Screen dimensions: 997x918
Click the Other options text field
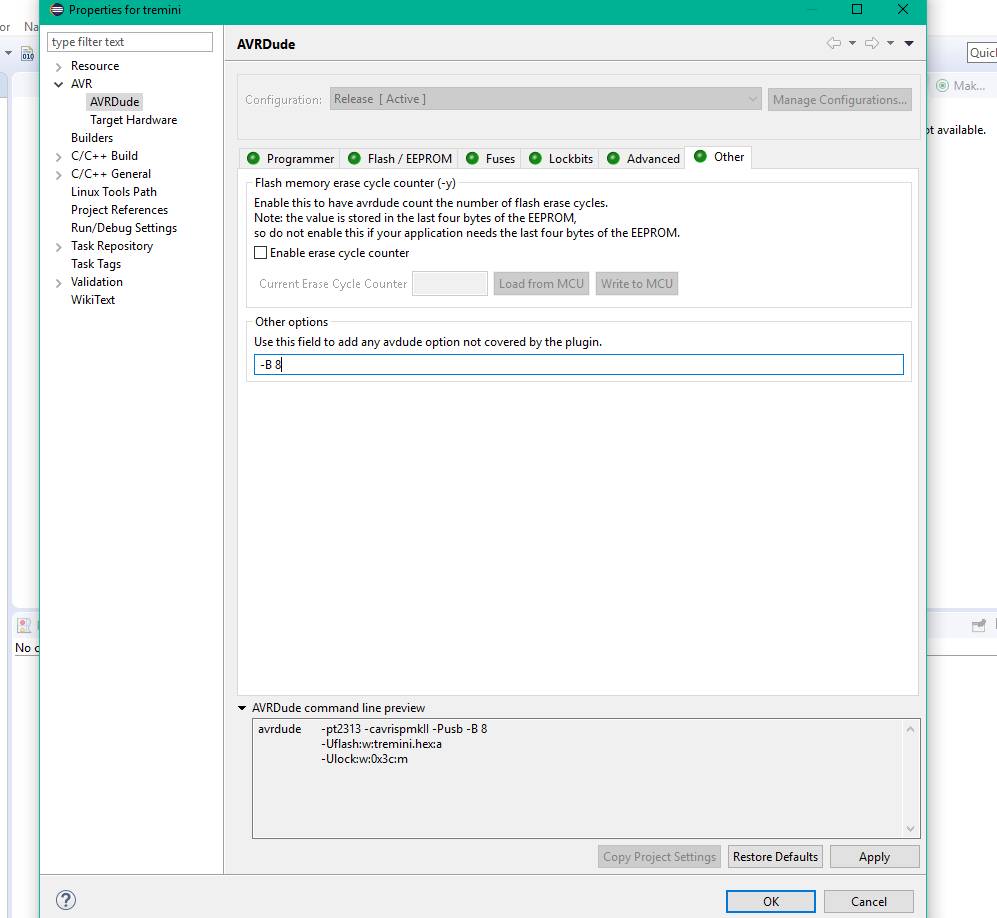(x=579, y=364)
